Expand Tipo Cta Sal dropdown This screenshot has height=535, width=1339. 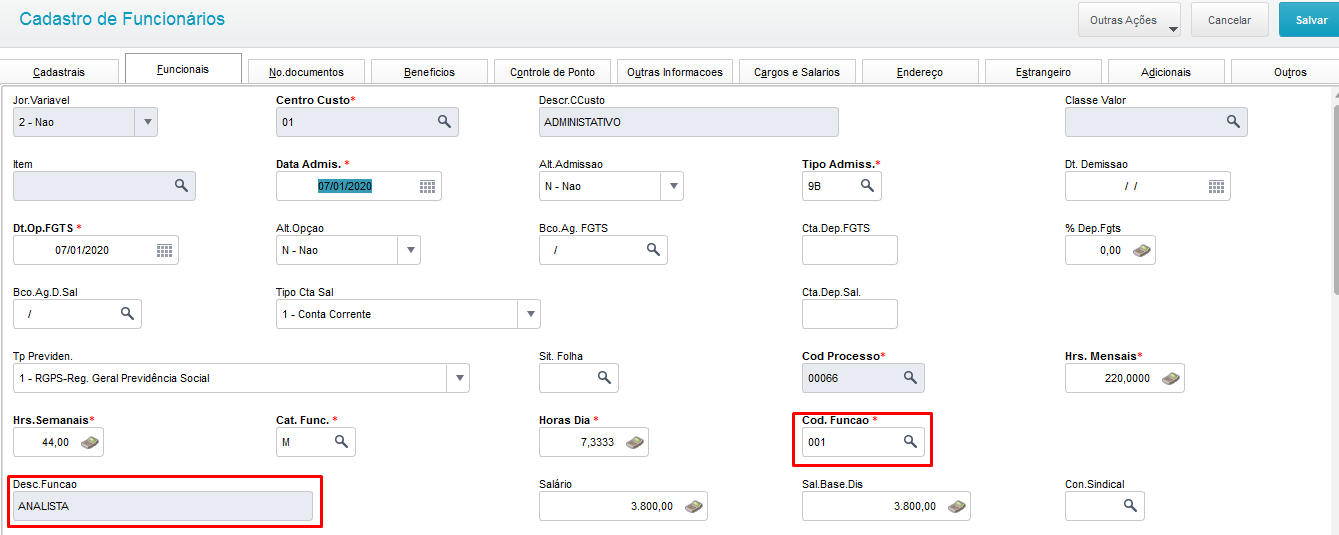(529, 314)
